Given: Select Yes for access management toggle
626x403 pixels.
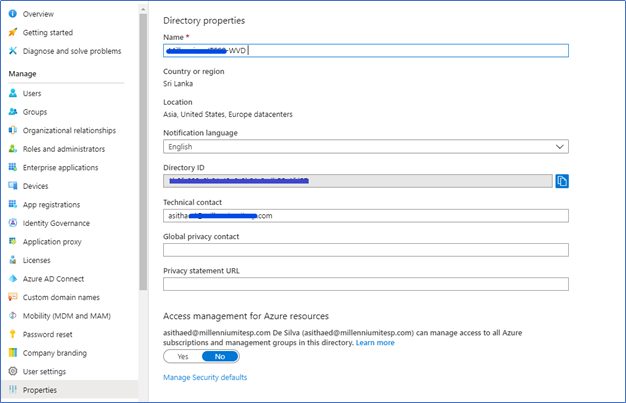Looking at the screenshot, I should pyautogui.click(x=182, y=356).
